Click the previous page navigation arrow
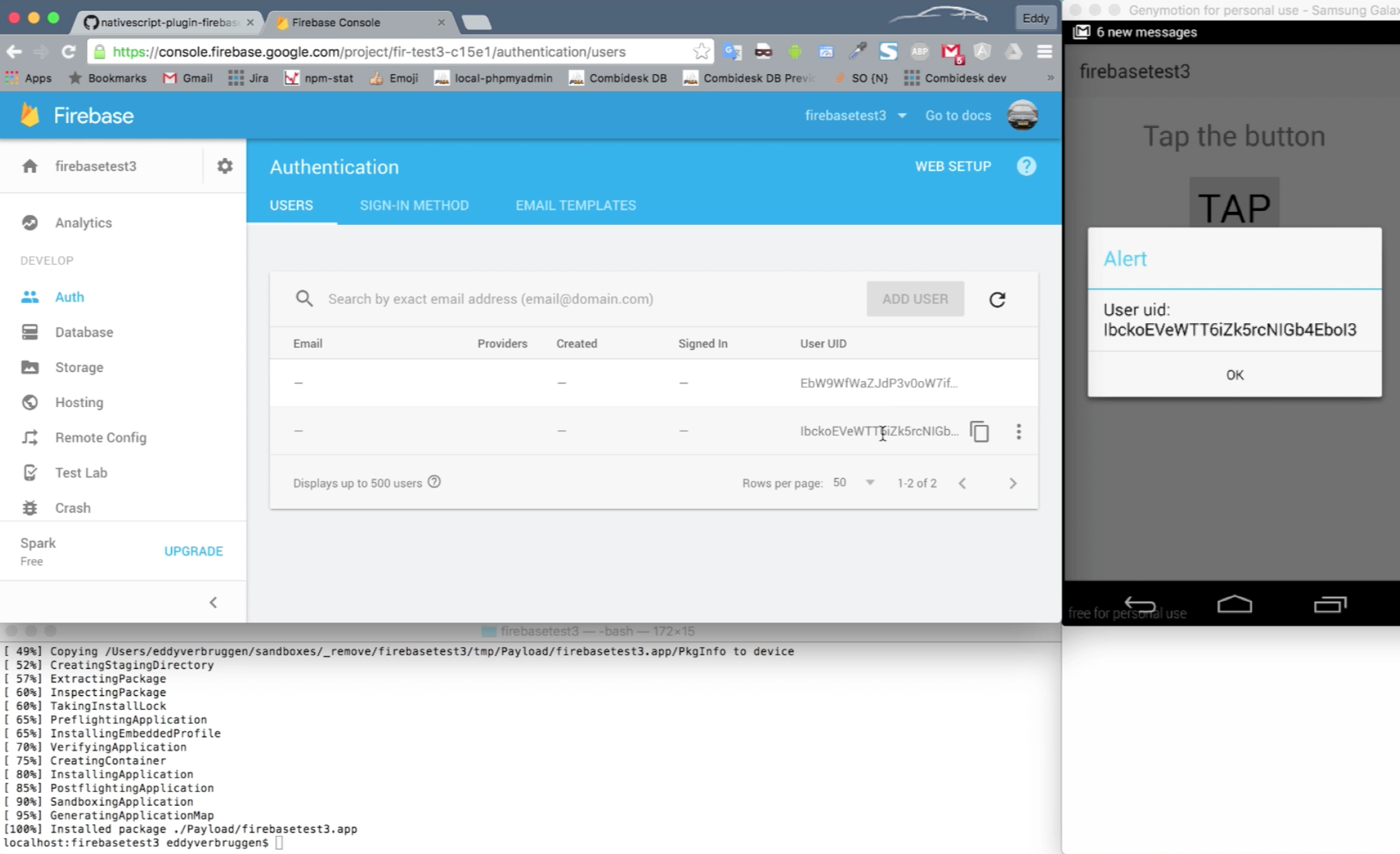The width and height of the screenshot is (1400, 854). click(x=962, y=483)
